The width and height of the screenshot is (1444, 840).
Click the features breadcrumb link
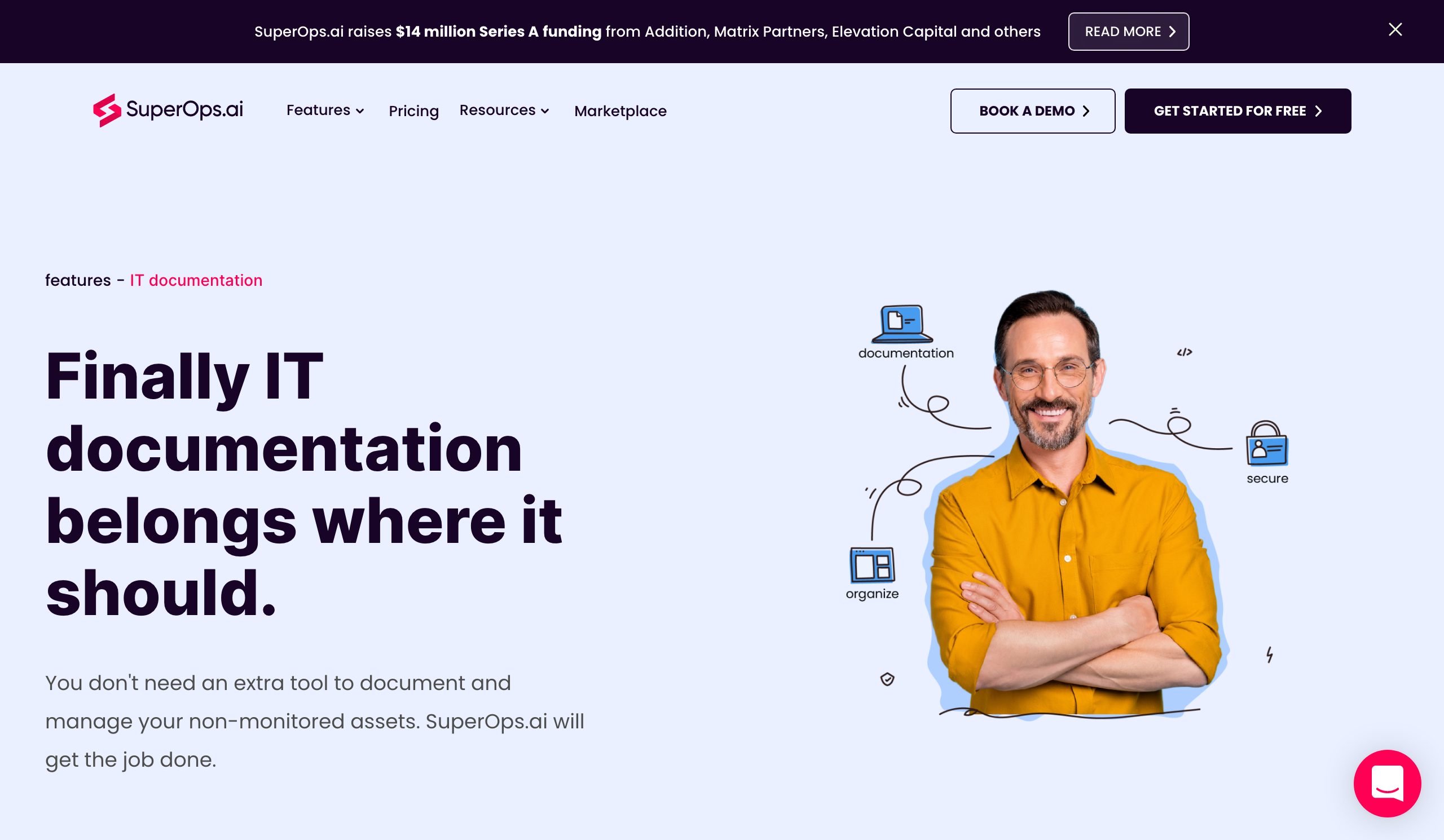tap(78, 280)
